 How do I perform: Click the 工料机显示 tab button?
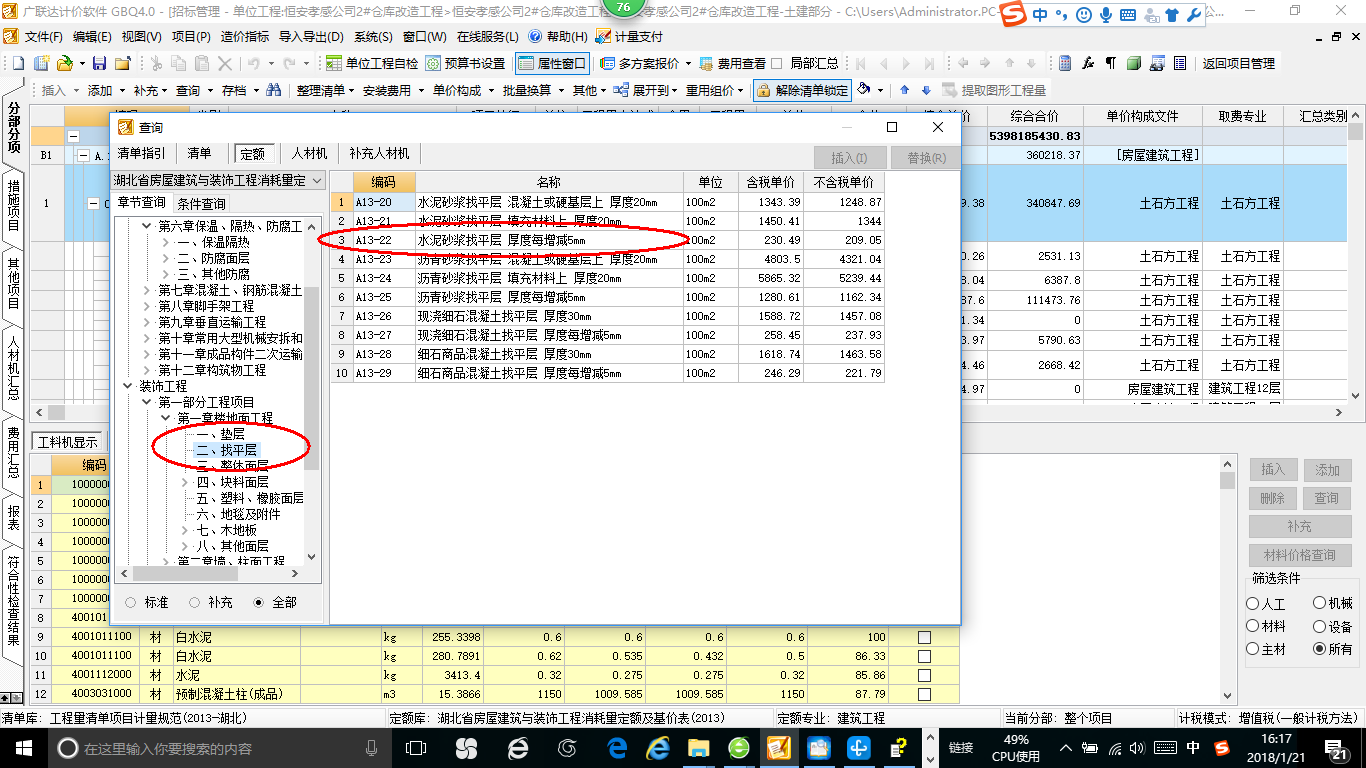(67, 443)
